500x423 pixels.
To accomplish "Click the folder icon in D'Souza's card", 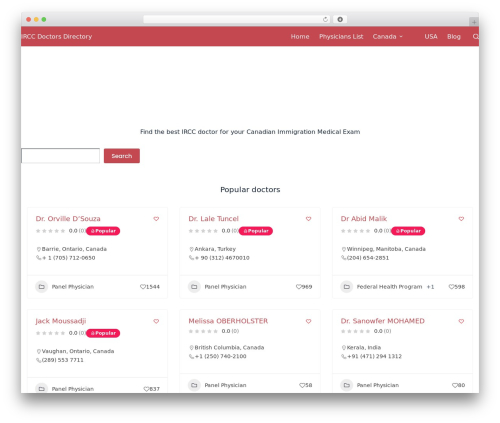I will tap(42, 287).
